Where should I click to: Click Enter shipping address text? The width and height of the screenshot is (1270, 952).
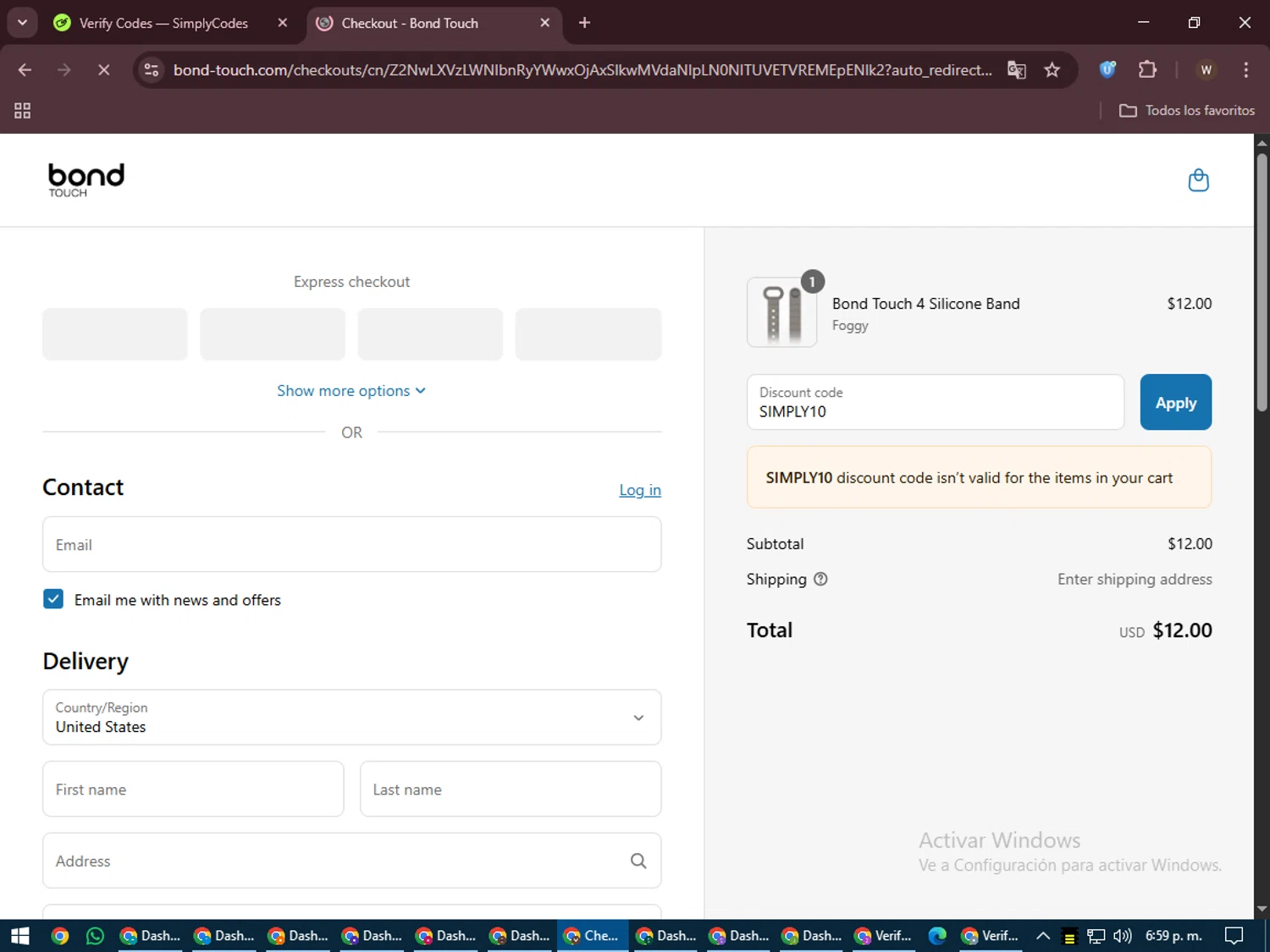coord(1135,580)
